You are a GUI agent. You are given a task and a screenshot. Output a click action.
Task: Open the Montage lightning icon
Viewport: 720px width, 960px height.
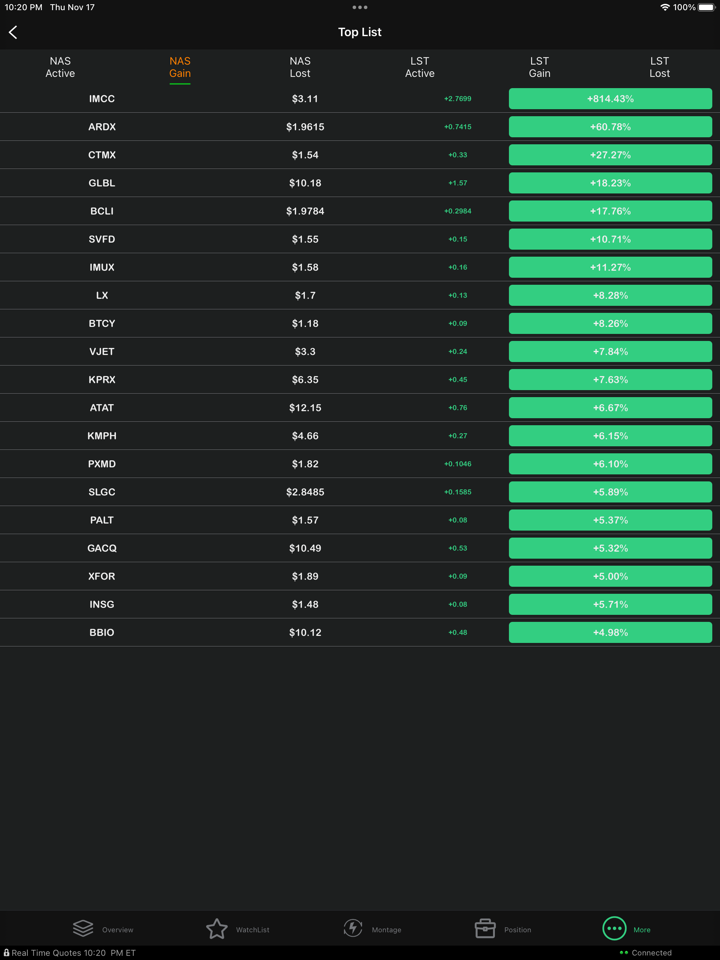[353, 929]
